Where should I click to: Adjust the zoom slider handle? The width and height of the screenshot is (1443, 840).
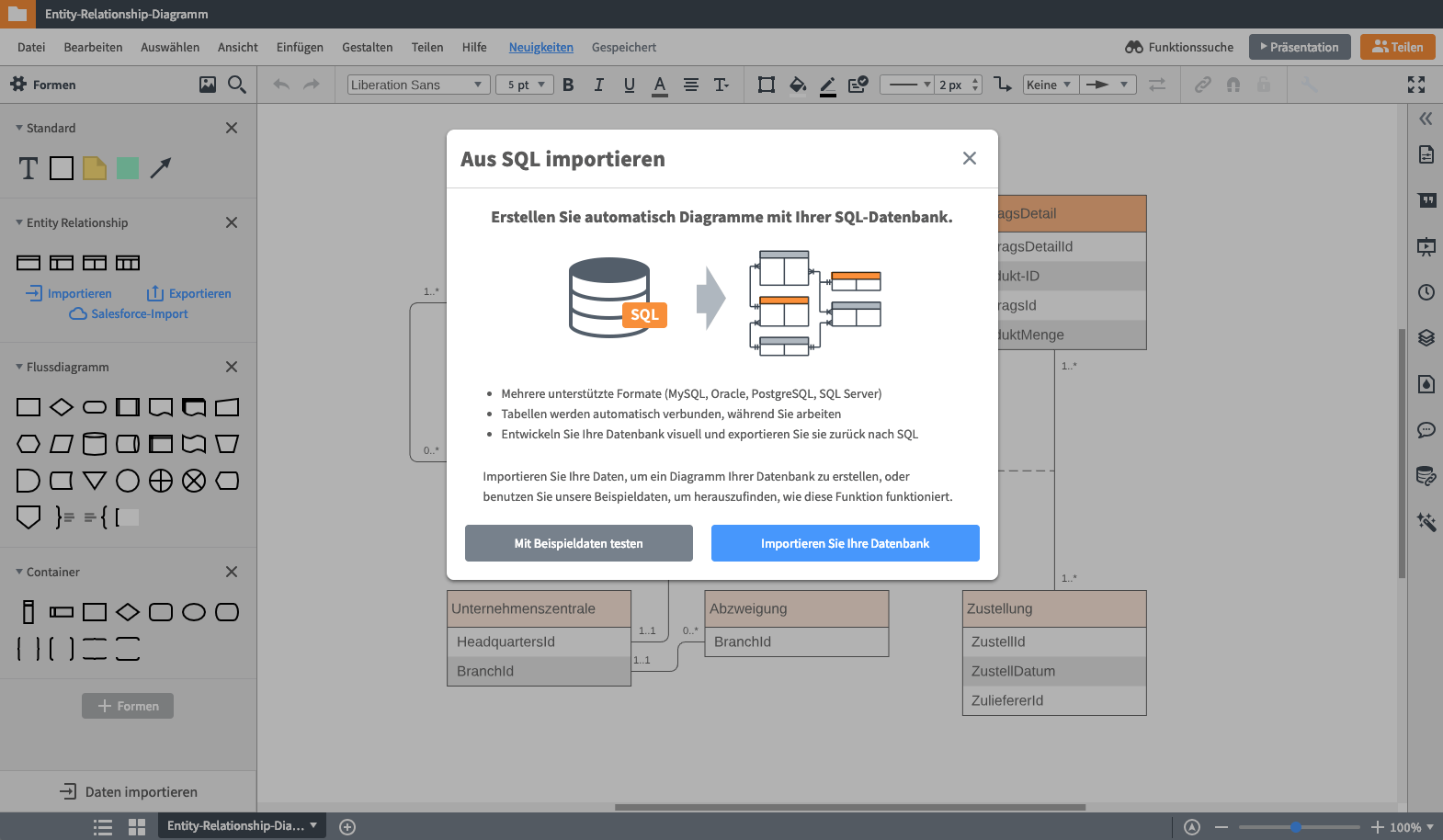[x=1295, y=827]
